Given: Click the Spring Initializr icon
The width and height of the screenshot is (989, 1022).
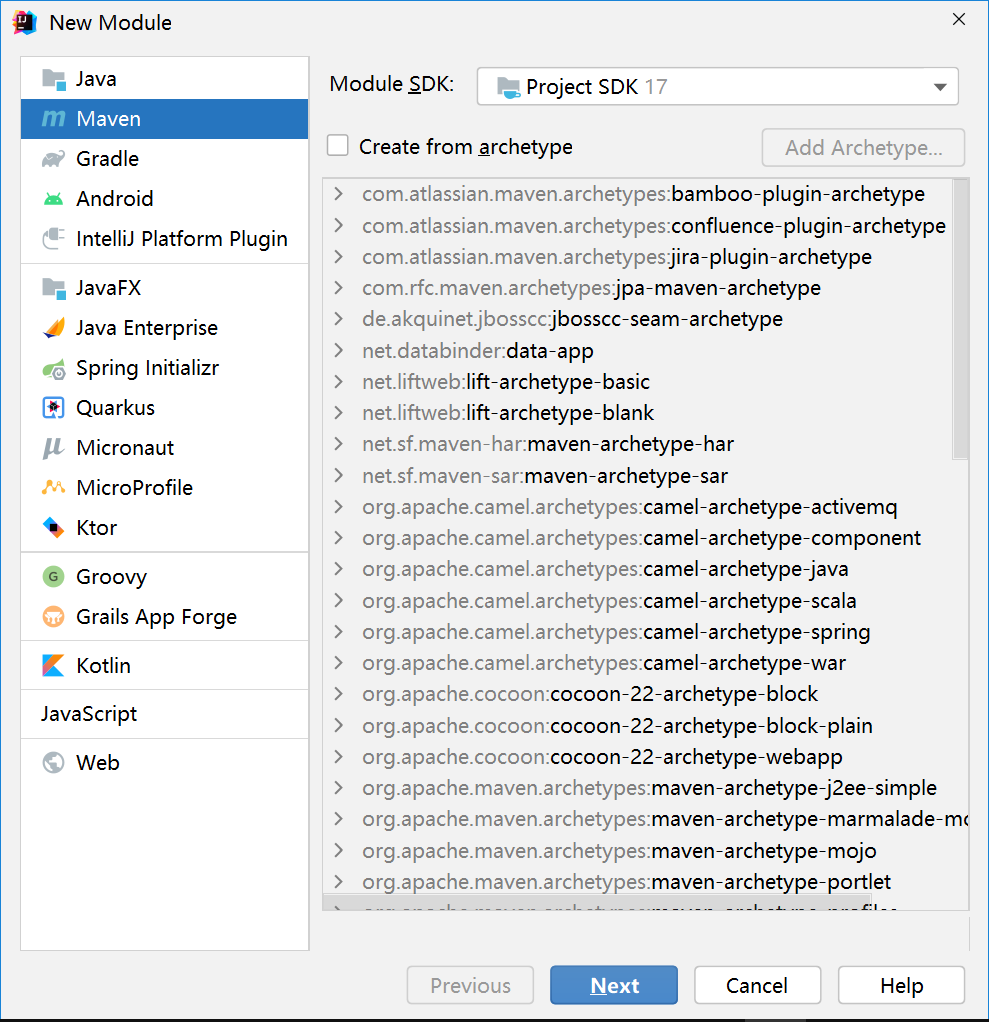Looking at the screenshot, I should [53, 368].
